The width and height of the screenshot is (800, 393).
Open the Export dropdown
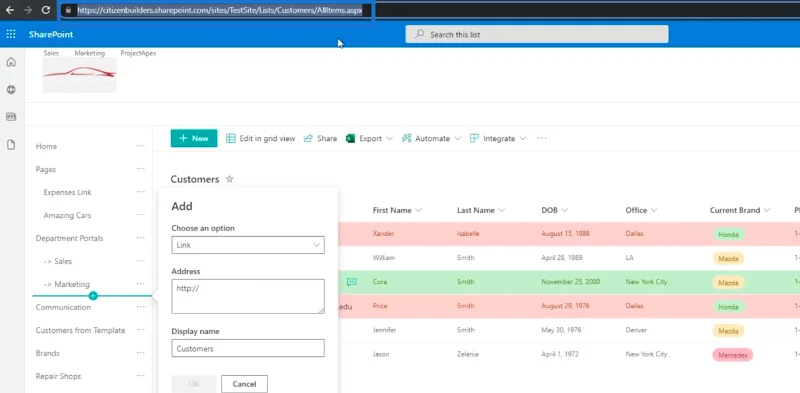pos(369,138)
